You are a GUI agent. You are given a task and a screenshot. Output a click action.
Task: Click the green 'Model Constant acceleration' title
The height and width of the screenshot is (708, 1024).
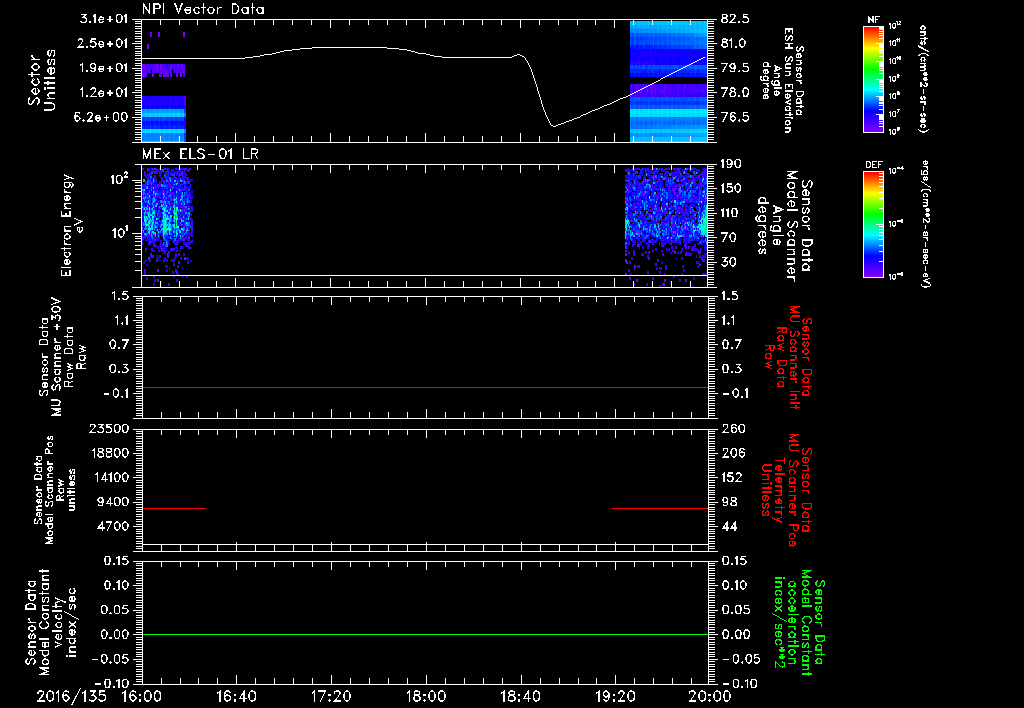click(799, 624)
